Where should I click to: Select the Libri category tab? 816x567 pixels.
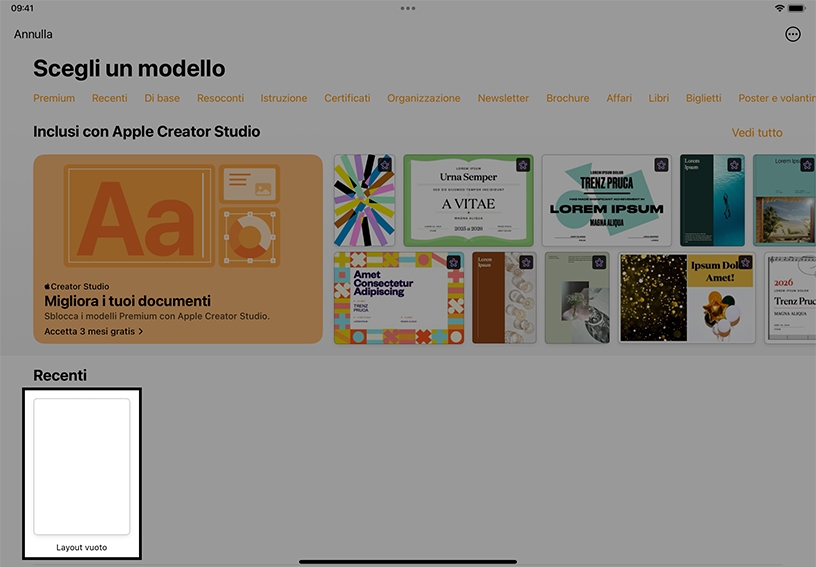(x=658, y=98)
